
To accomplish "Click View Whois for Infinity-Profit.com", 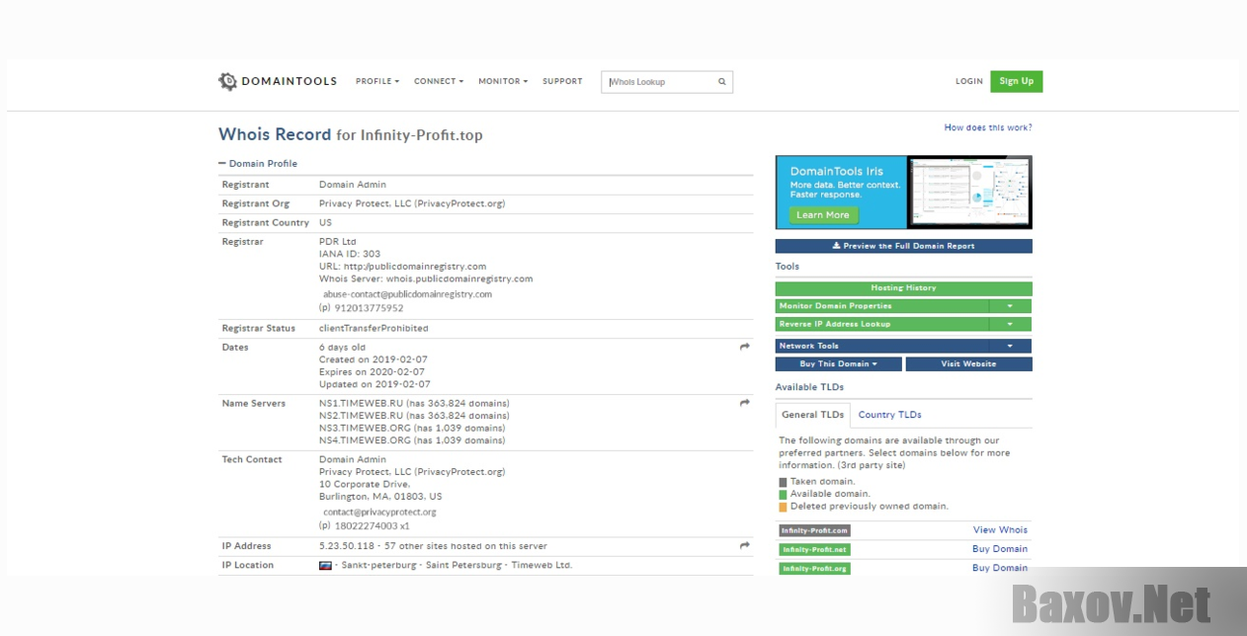I will tap(1000, 530).
